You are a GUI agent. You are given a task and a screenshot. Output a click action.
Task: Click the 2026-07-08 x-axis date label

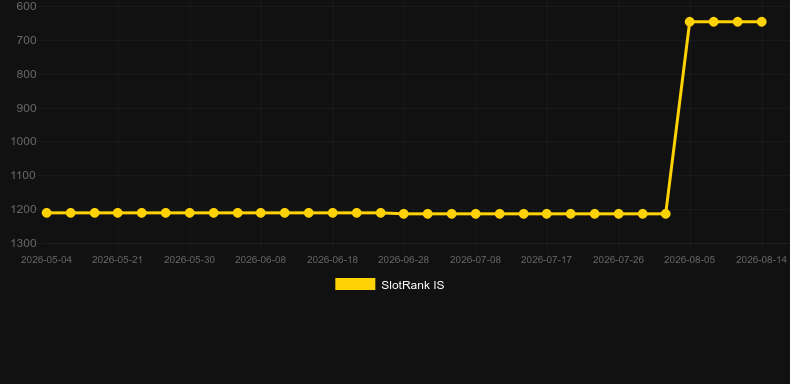click(475, 260)
